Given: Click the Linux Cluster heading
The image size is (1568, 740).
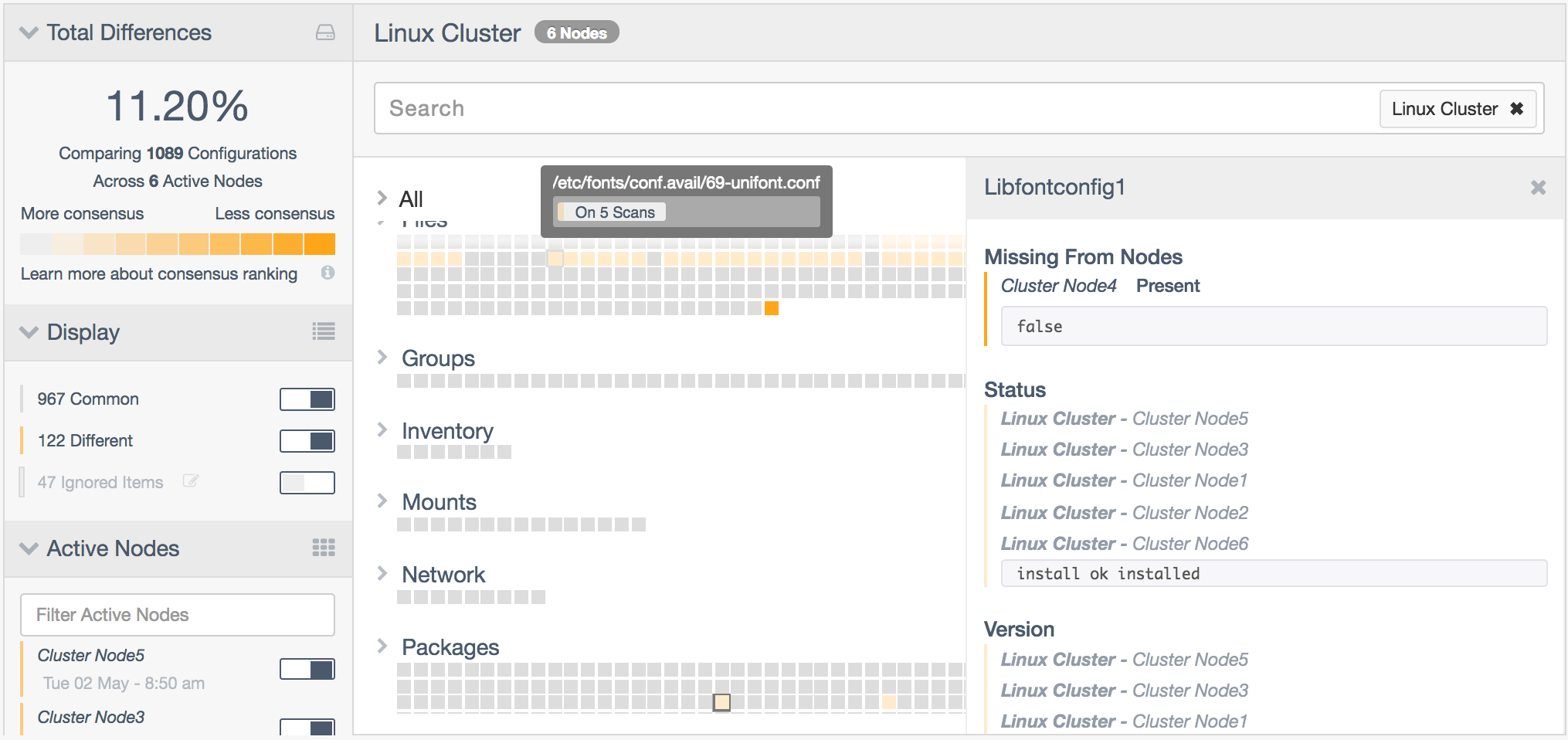Looking at the screenshot, I should click(x=447, y=33).
